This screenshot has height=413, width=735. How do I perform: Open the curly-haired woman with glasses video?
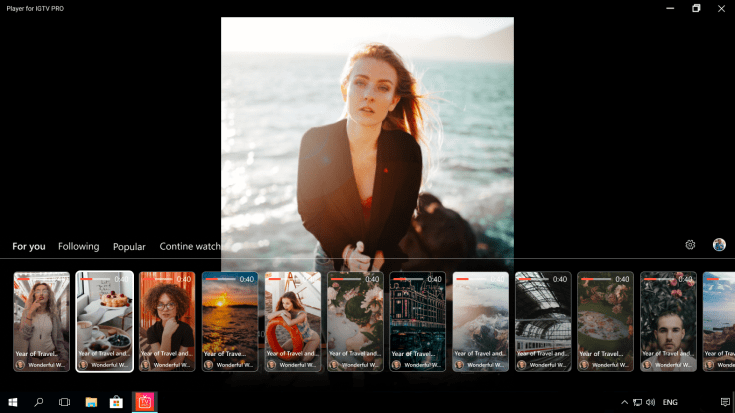tap(167, 321)
